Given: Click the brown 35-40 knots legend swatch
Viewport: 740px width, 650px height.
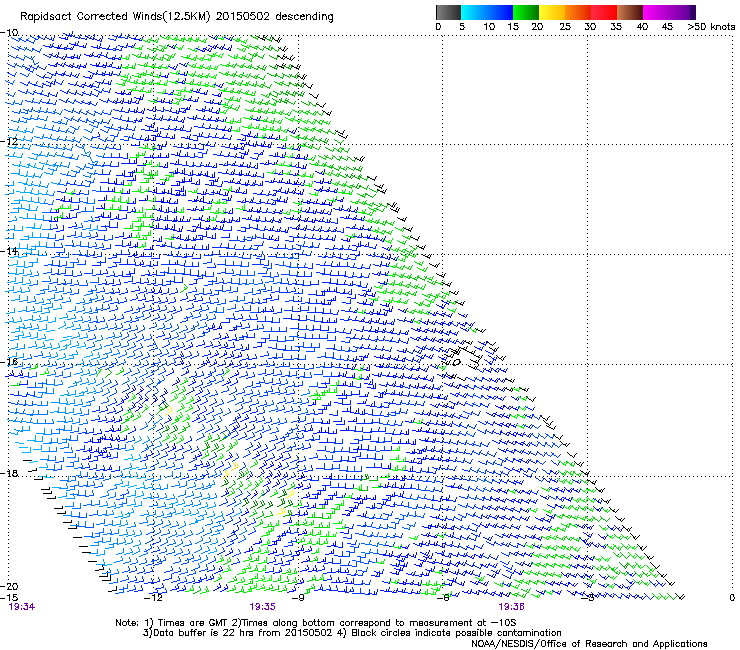Looking at the screenshot, I should (630, 12).
